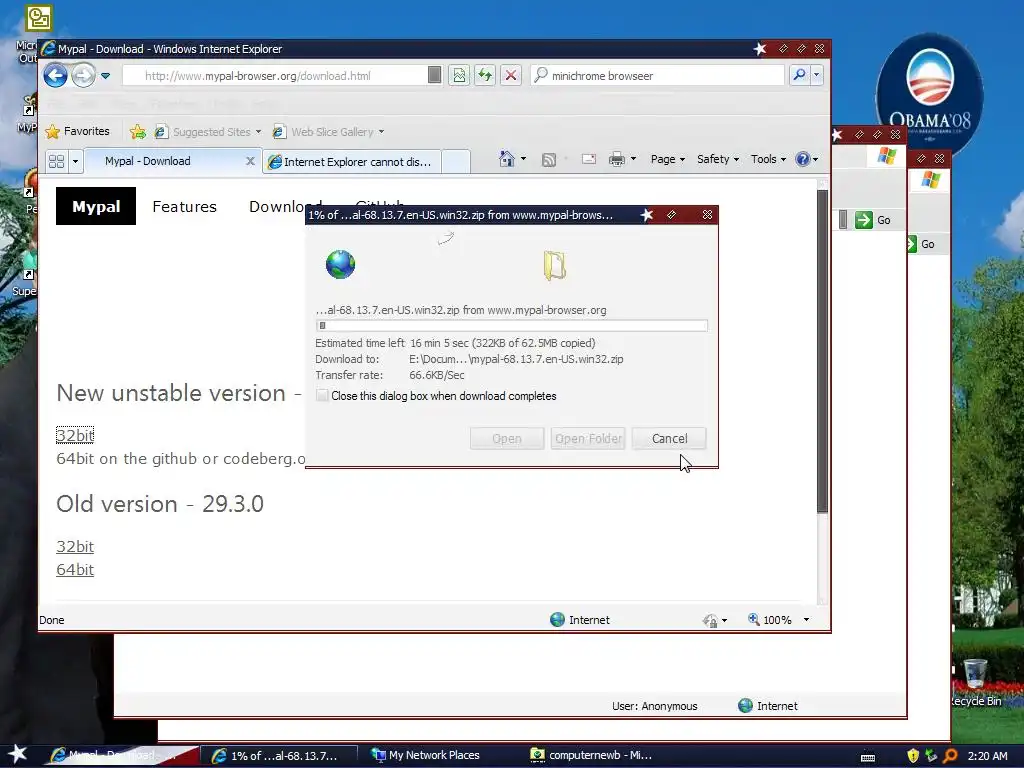Image resolution: width=1024 pixels, height=768 pixels.
Task: Add to Favorites Bar star icon
Action: coord(137,132)
